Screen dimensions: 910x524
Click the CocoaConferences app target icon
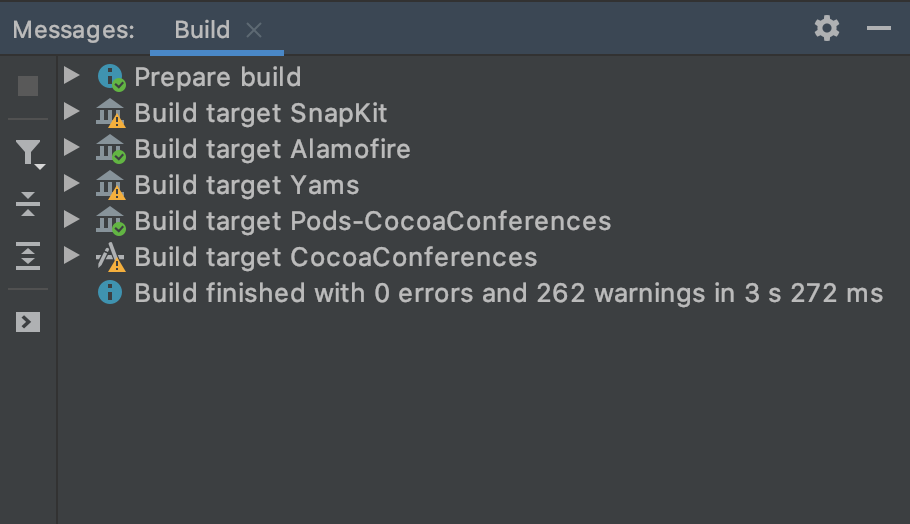click(110, 258)
